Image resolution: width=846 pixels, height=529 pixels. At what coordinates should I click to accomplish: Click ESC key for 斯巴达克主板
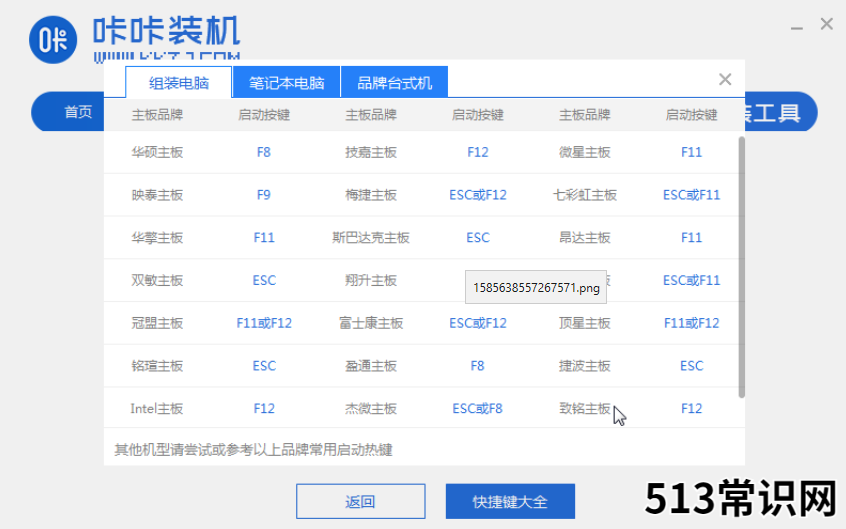(x=477, y=238)
